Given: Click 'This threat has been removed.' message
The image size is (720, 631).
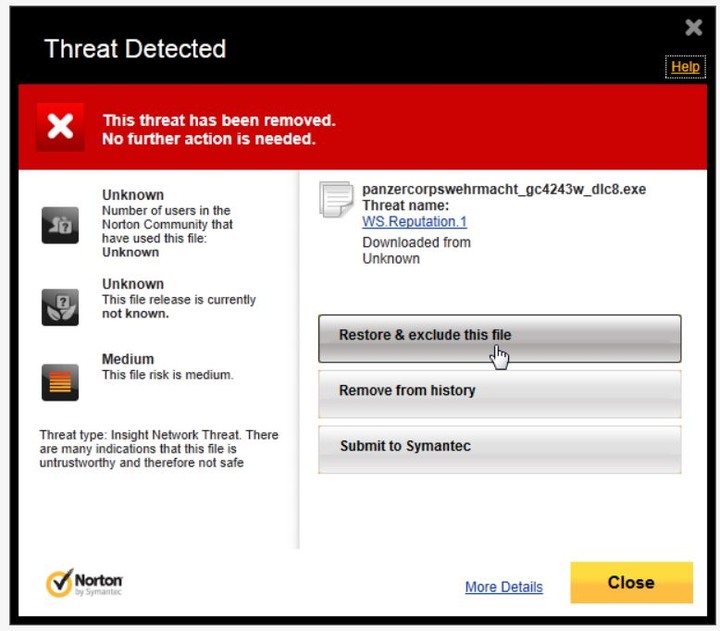Looking at the screenshot, I should tap(219, 120).
